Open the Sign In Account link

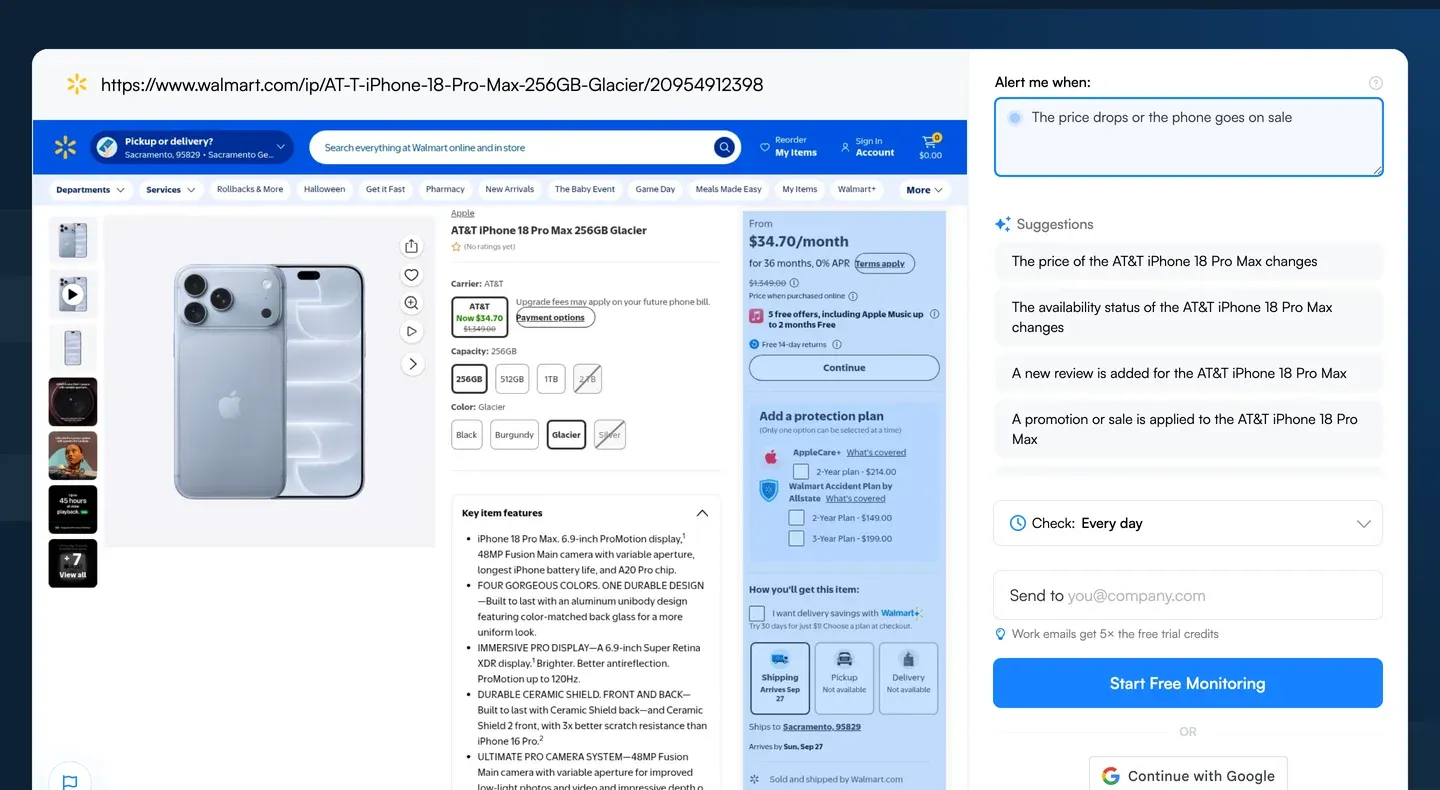[867, 147]
